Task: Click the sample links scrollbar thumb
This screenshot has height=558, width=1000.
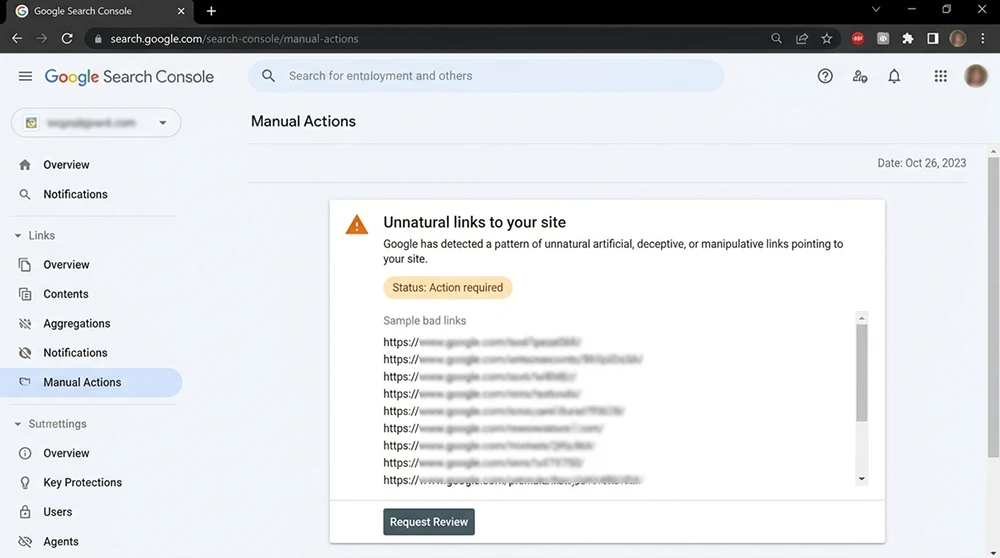Action: (x=862, y=373)
